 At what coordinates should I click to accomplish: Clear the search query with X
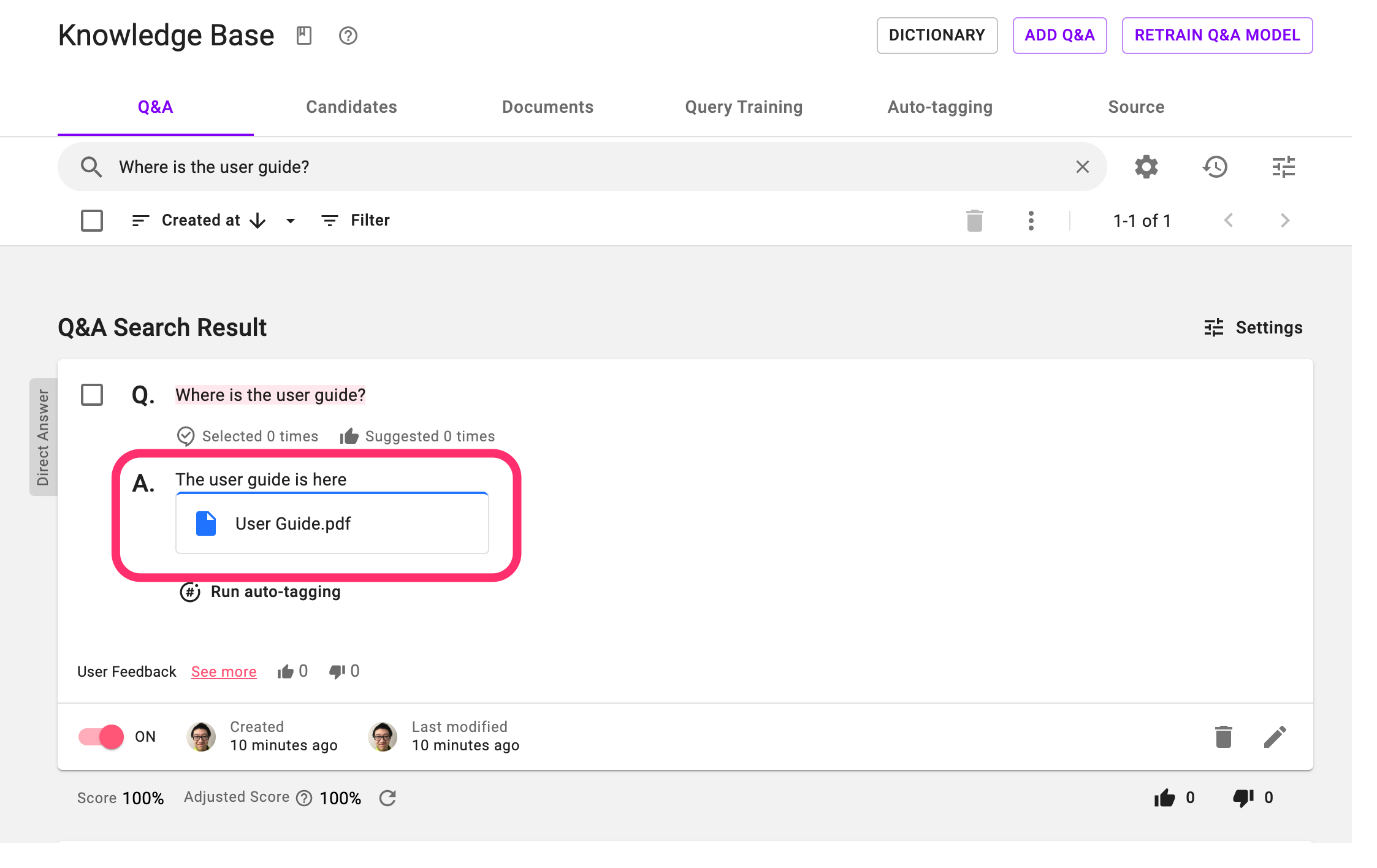tap(1082, 167)
